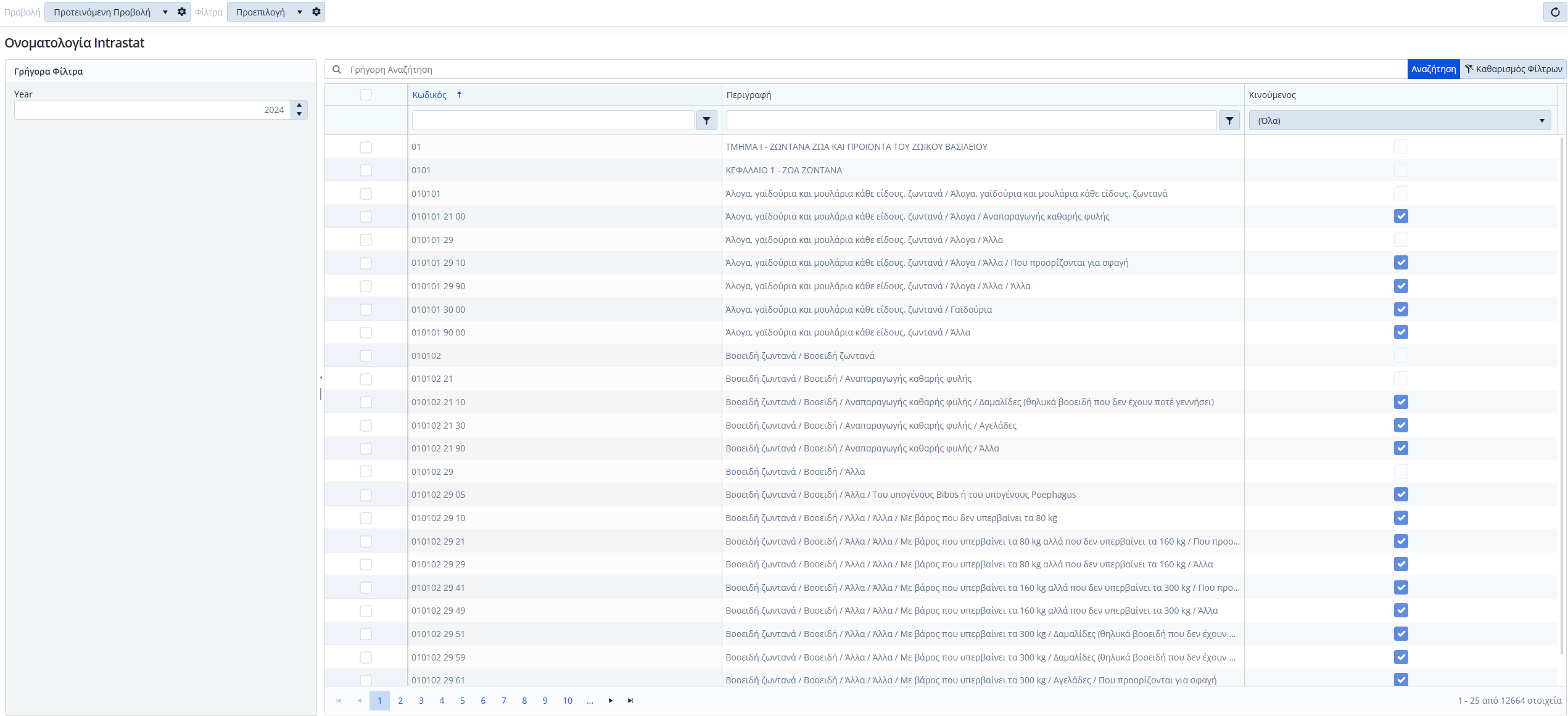Click description Βοοειδή ζωντανά / Βοοειδή / Άλλα
The image size is (1568, 716).
(795, 472)
